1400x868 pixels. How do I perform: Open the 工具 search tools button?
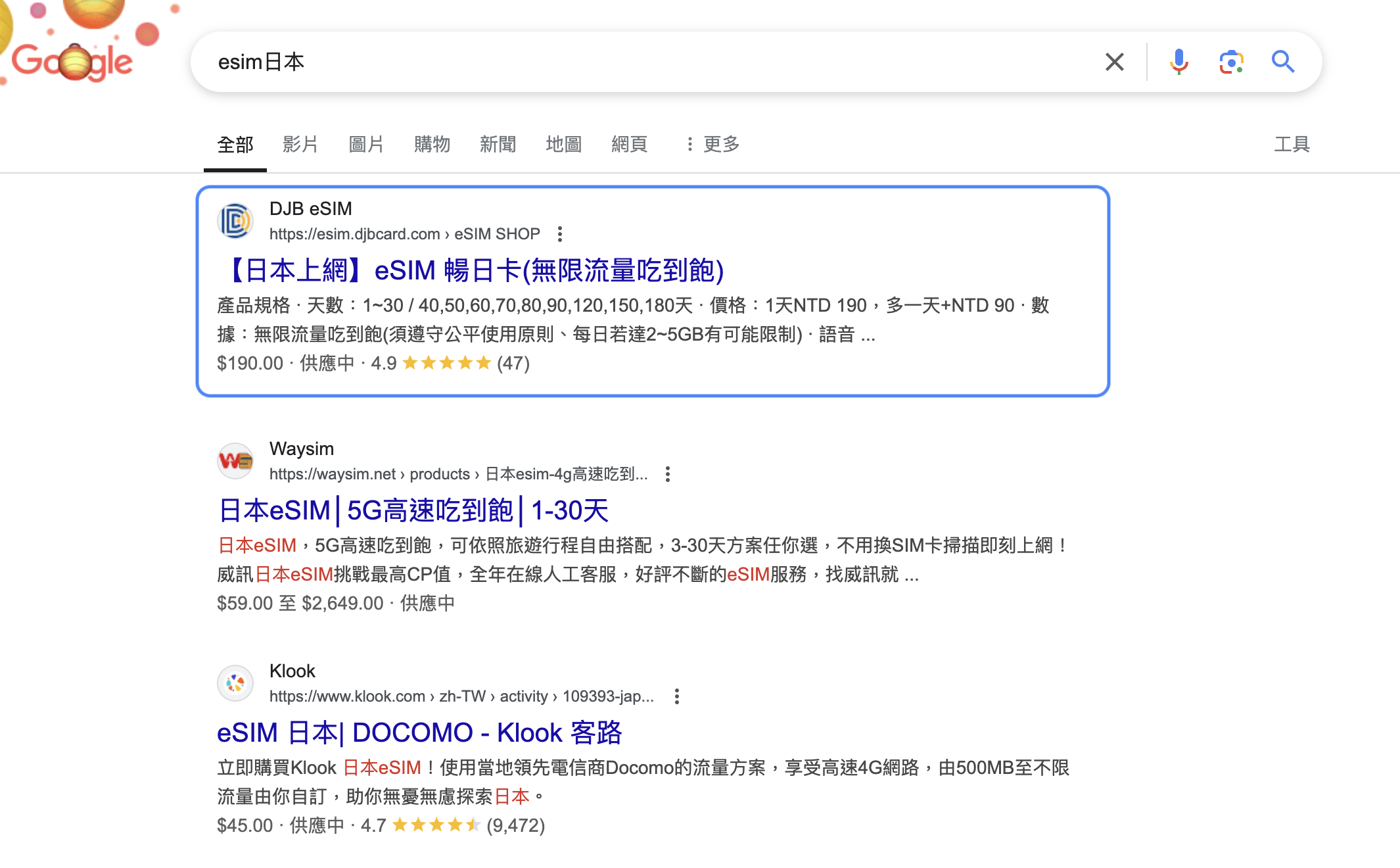[x=1292, y=144]
